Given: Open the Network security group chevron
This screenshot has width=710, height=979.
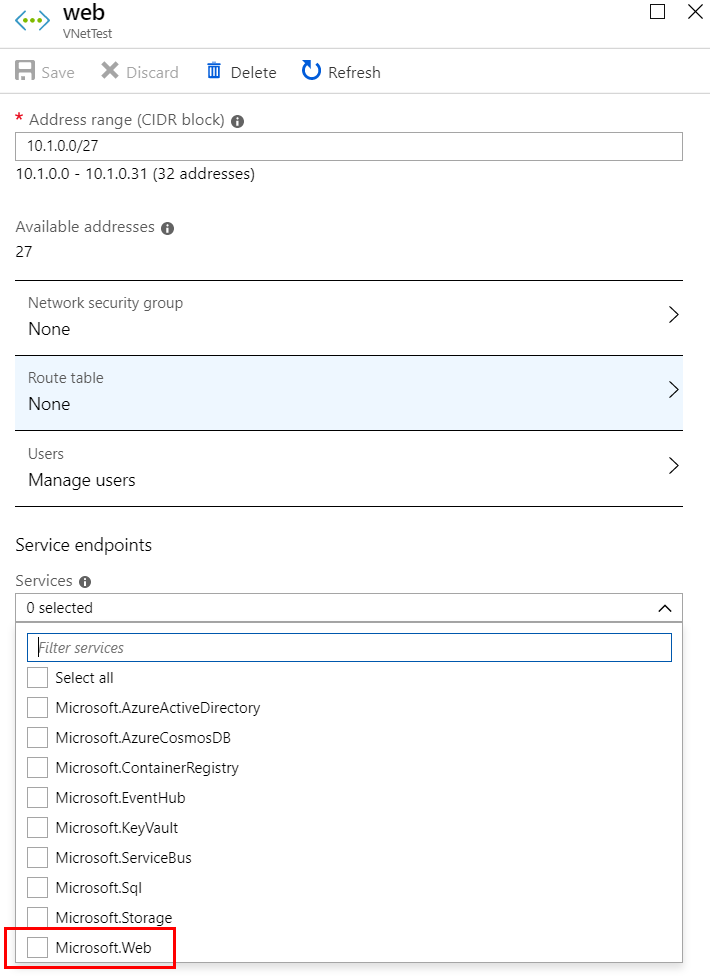Looking at the screenshot, I should tap(673, 315).
